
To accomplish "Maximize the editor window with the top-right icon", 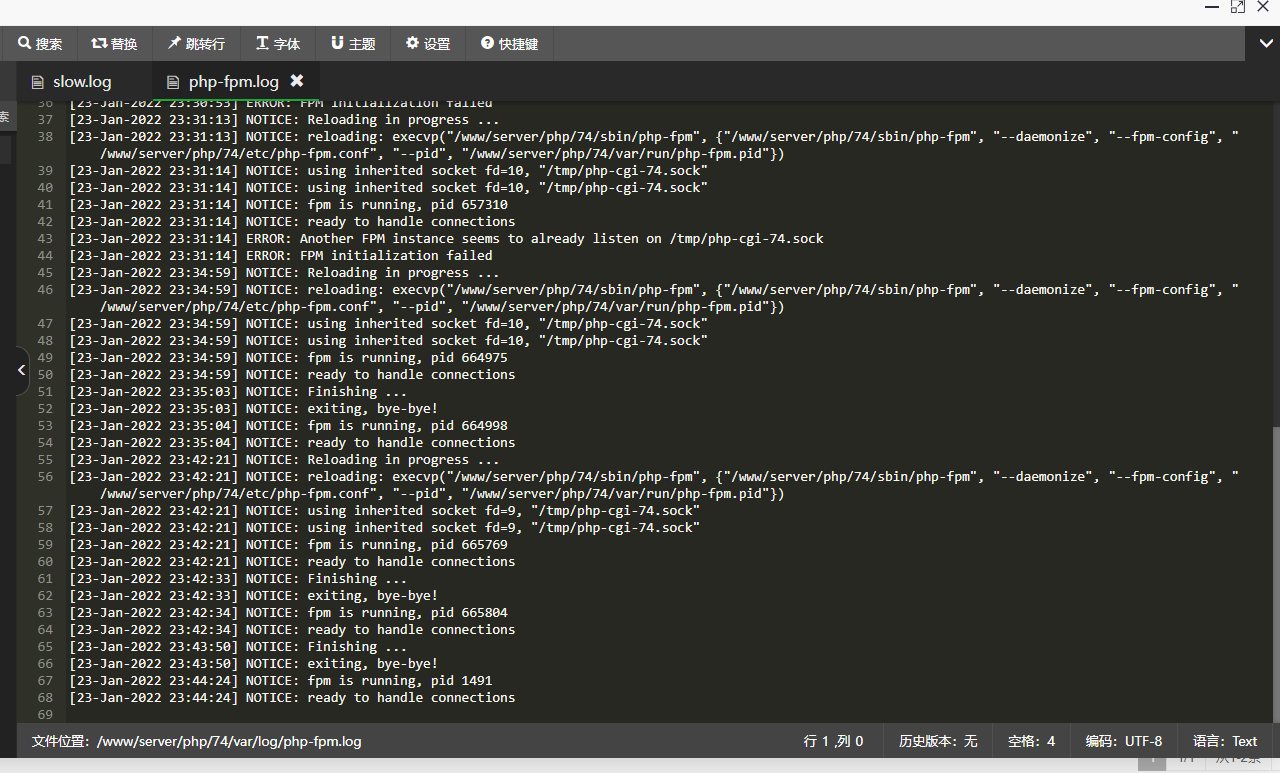I will tap(1238, 7).
